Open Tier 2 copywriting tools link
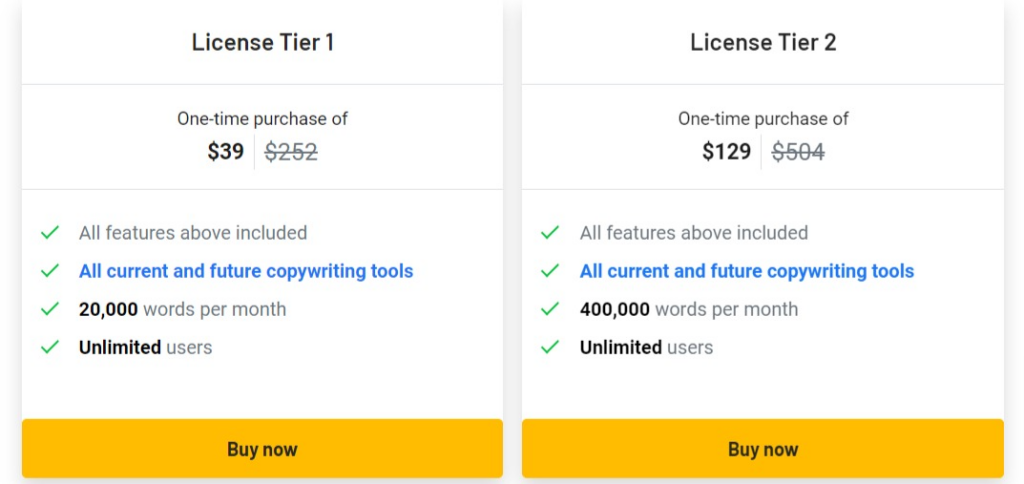The height and width of the screenshot is (484, 1024). click(x=747, y=271)
